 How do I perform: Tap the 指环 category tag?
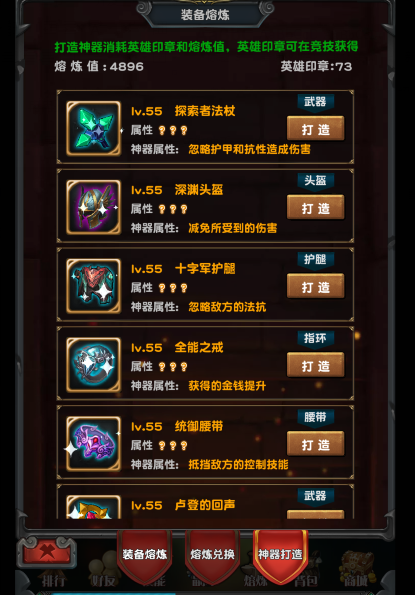pyautogui.click(x=315, y=338)
